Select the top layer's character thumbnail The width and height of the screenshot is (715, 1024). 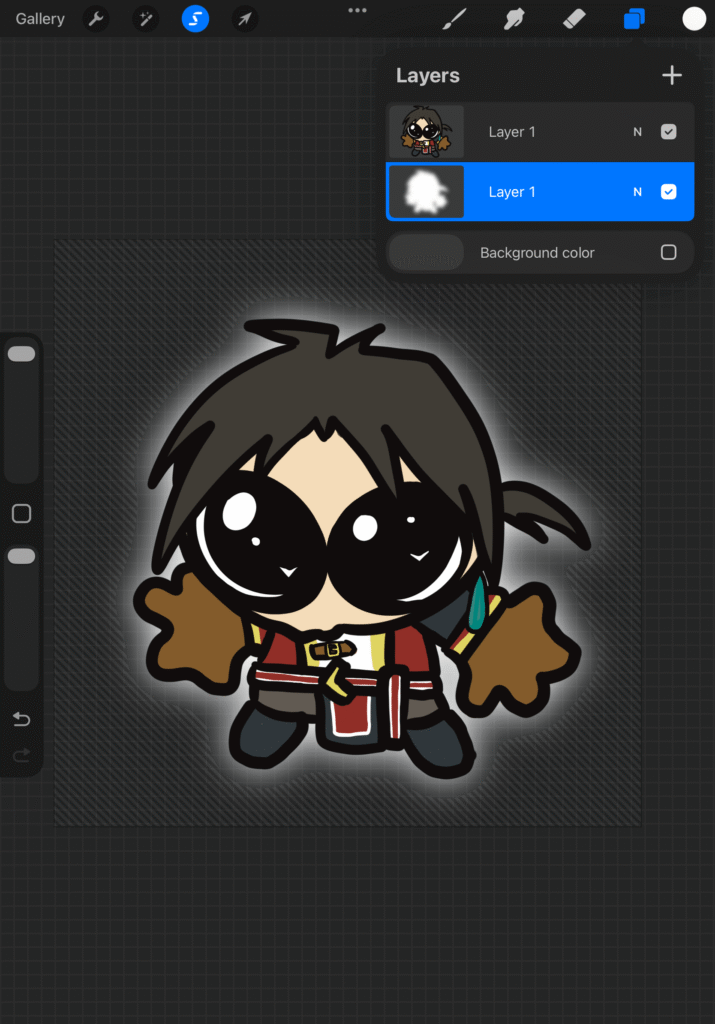pyautogui.click(x=426, y=132)
